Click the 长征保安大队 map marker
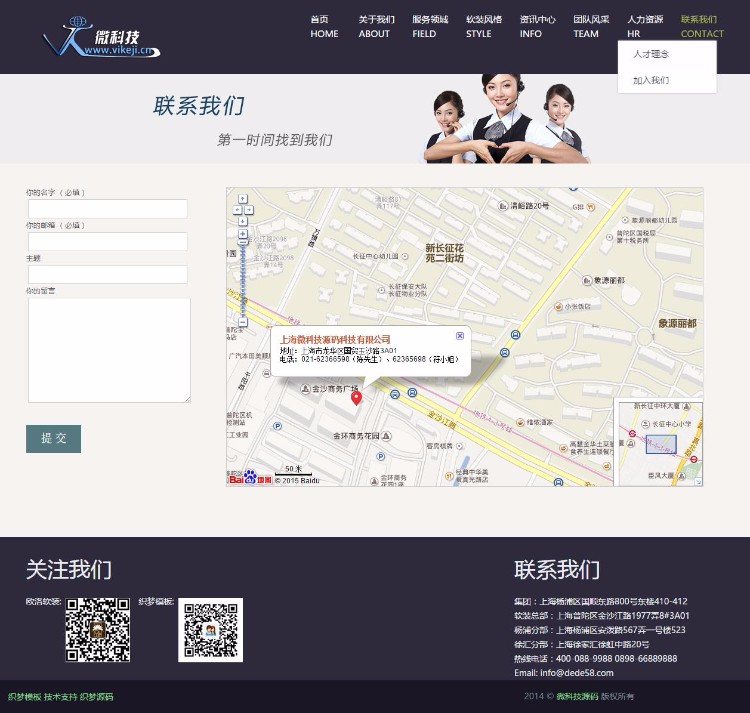750x713 pixels. tap(382, 290)
